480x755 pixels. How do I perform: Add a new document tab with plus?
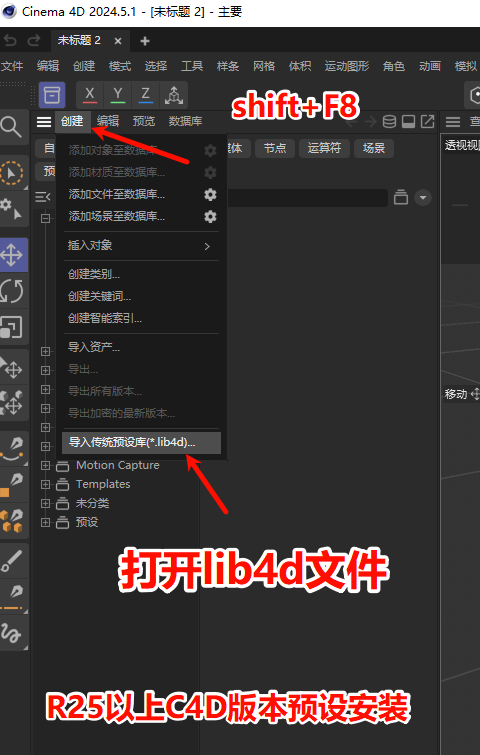(144, 41)
